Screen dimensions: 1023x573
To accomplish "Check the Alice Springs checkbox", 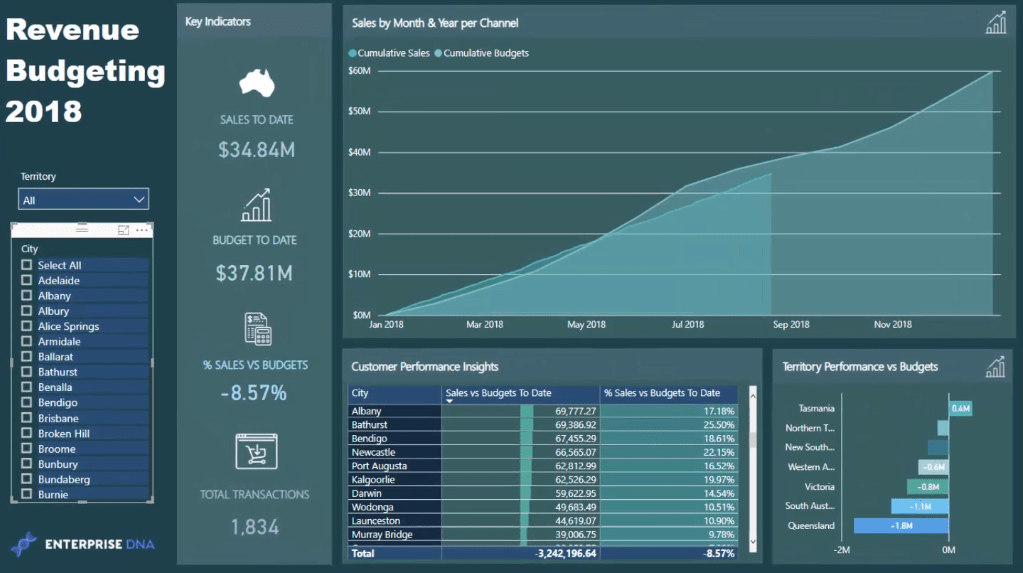I will (27, 326).
